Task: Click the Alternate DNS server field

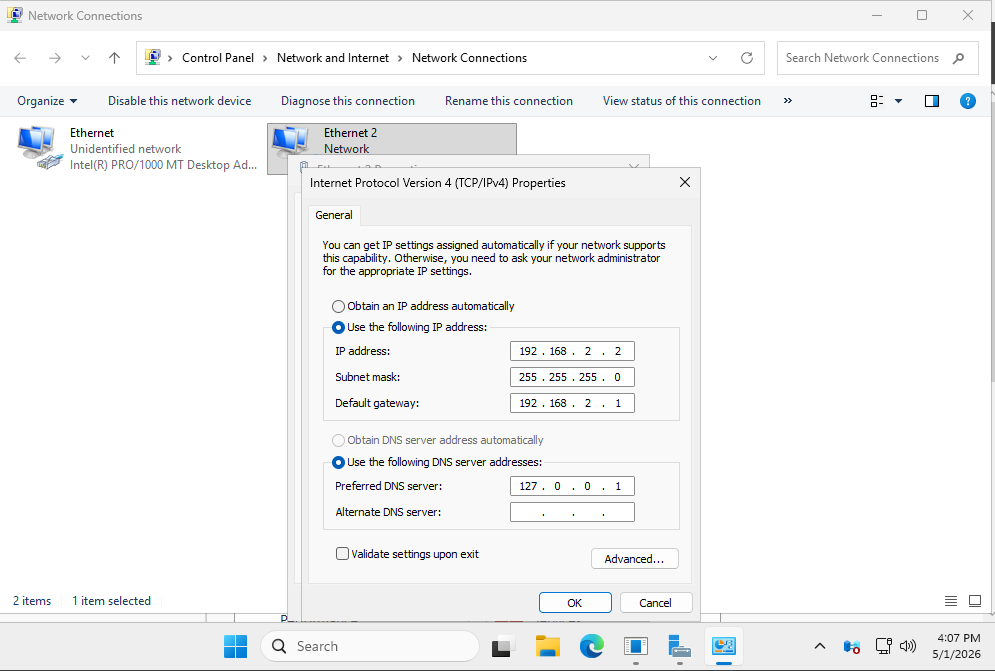Action: click(572, 512)
